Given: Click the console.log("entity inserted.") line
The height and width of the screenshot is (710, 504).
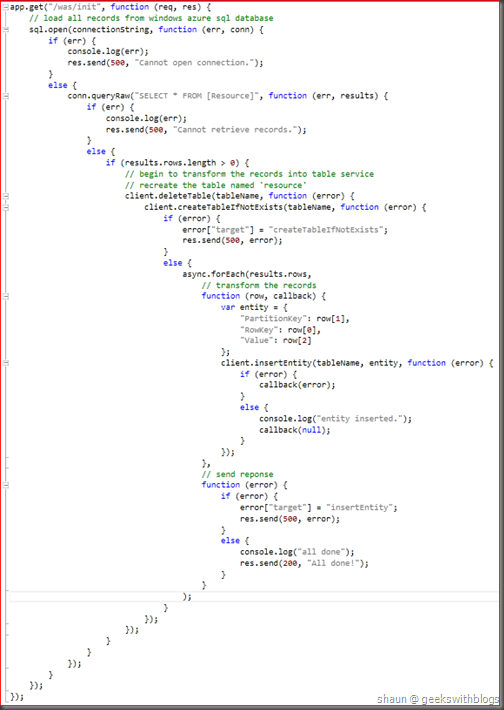Looking at the screenshot, I should coord(336,419).
